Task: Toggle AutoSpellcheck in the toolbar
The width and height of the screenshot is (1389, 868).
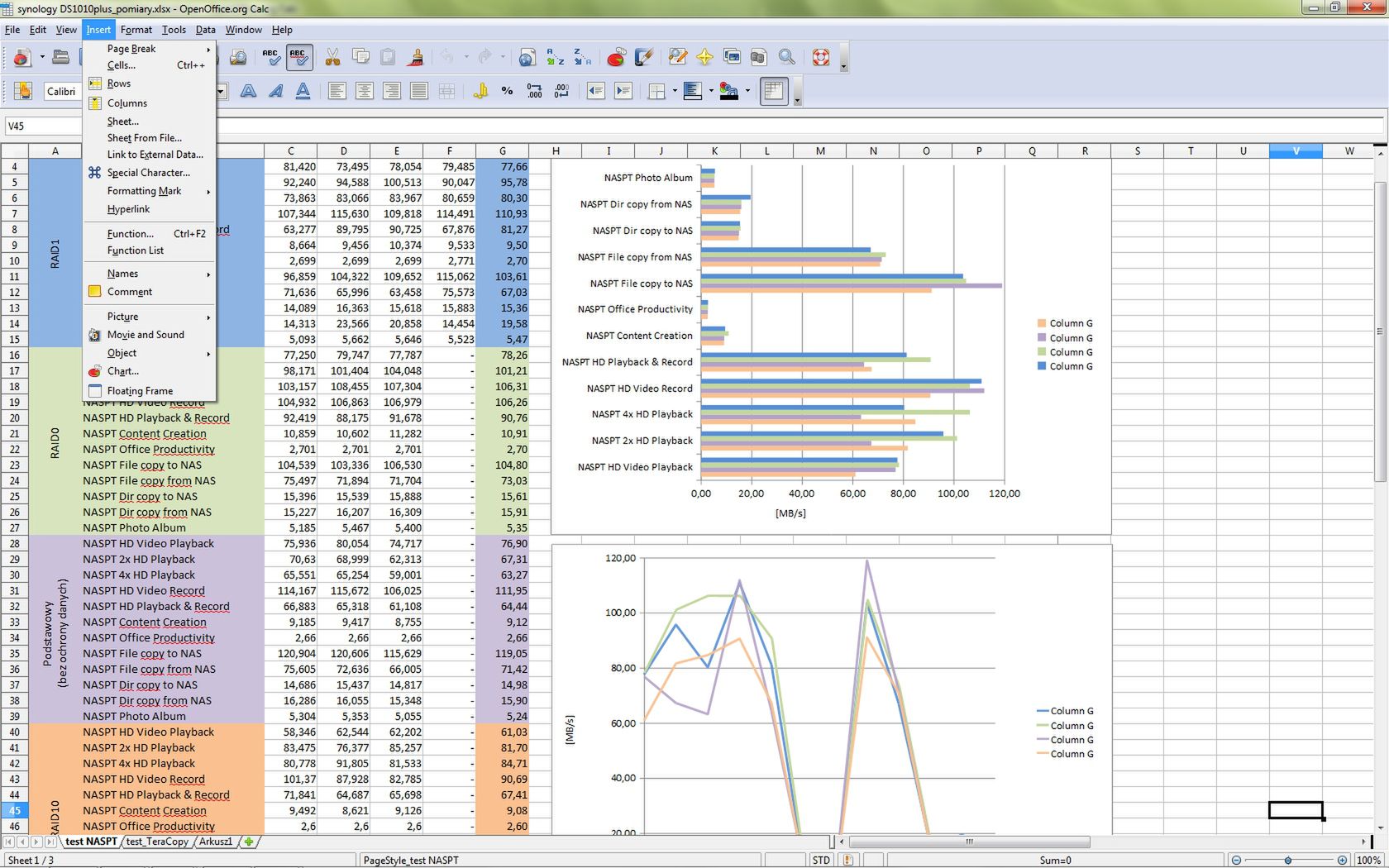Action: (298, 57)
